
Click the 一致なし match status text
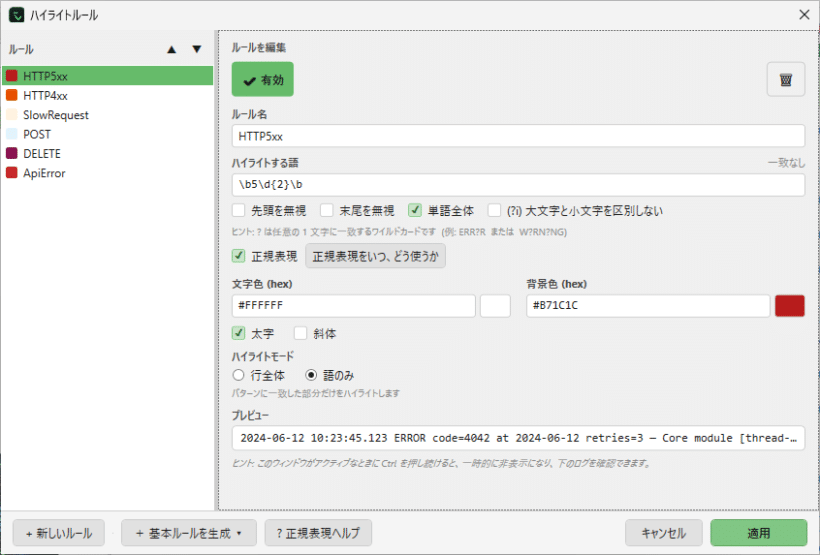(786, 163)
